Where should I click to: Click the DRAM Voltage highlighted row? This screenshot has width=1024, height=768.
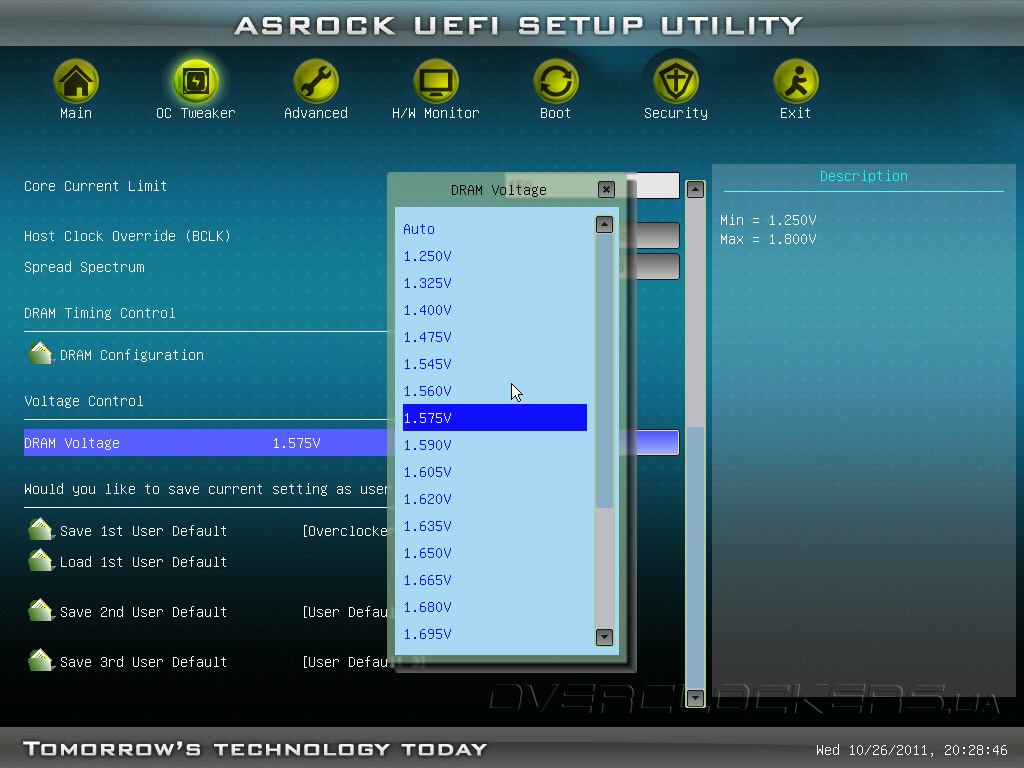pos(205,443)
